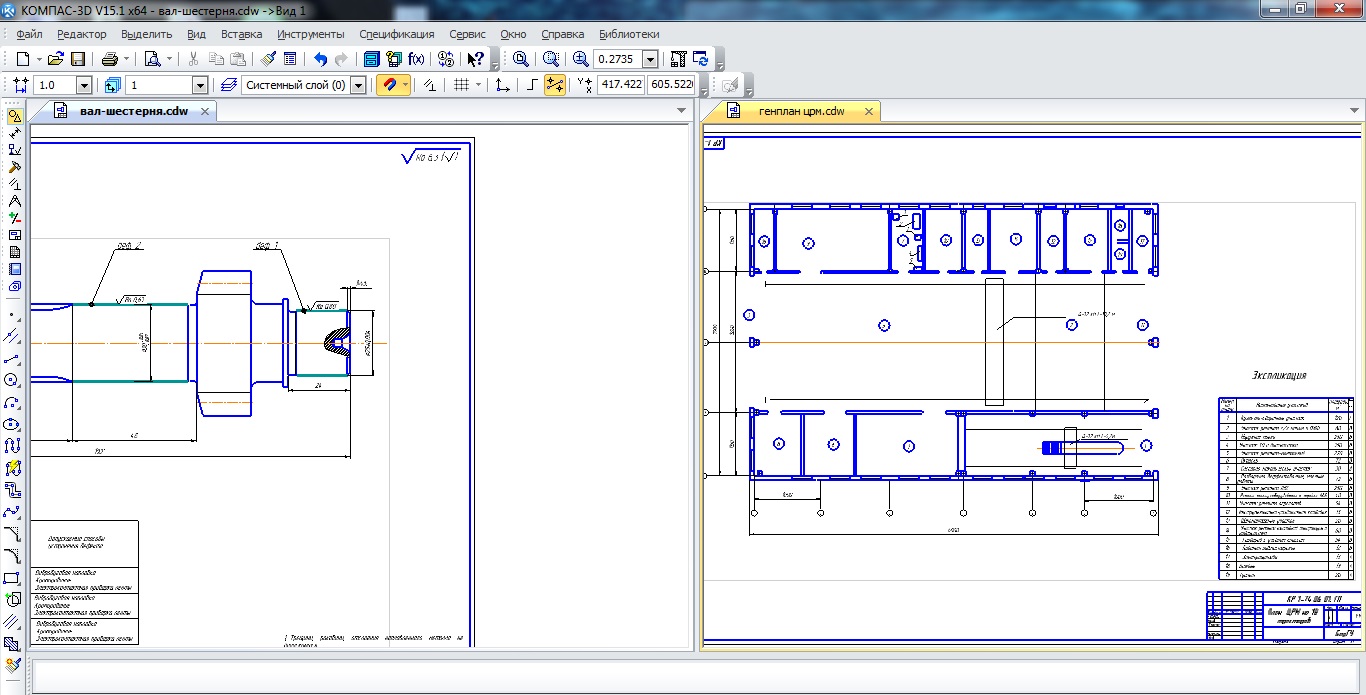Select the Dimensions toolbar icon

pos(14,133)
